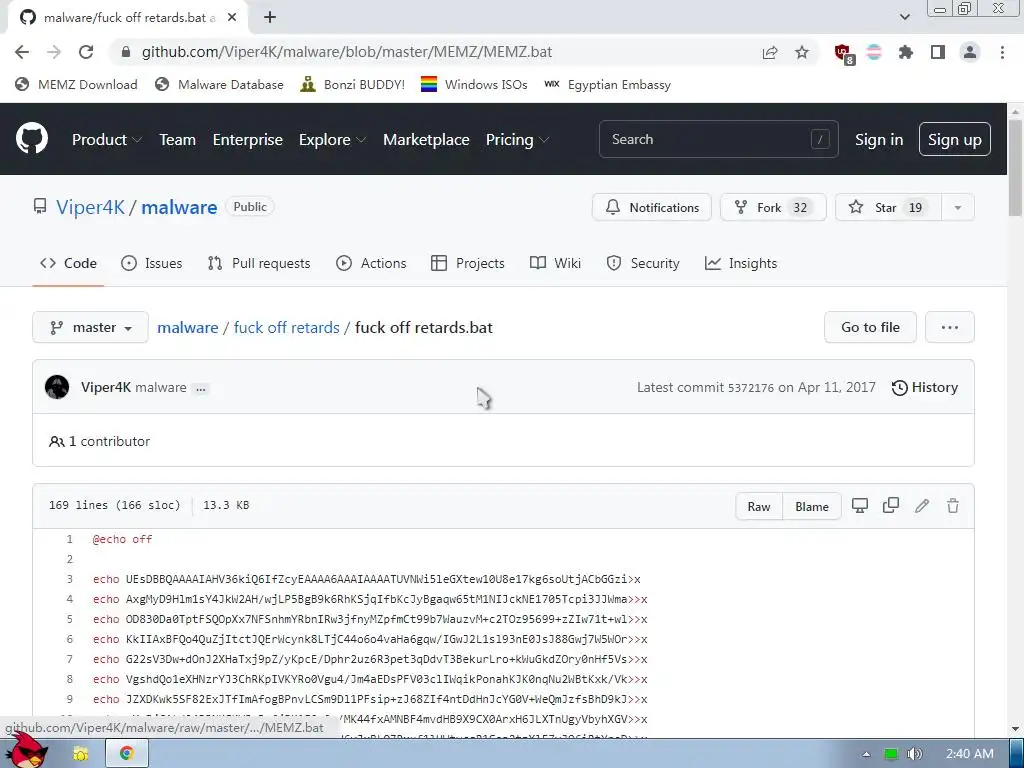Click the Notifications button
1024x768 pixels.
click(x=652, y=208)
